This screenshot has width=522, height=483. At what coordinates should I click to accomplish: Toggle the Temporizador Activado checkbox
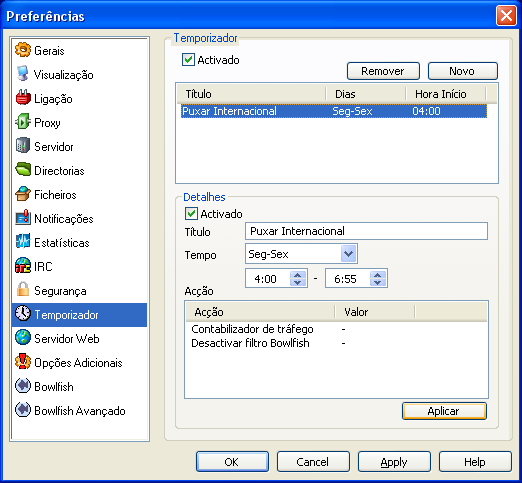pos(188,60)
